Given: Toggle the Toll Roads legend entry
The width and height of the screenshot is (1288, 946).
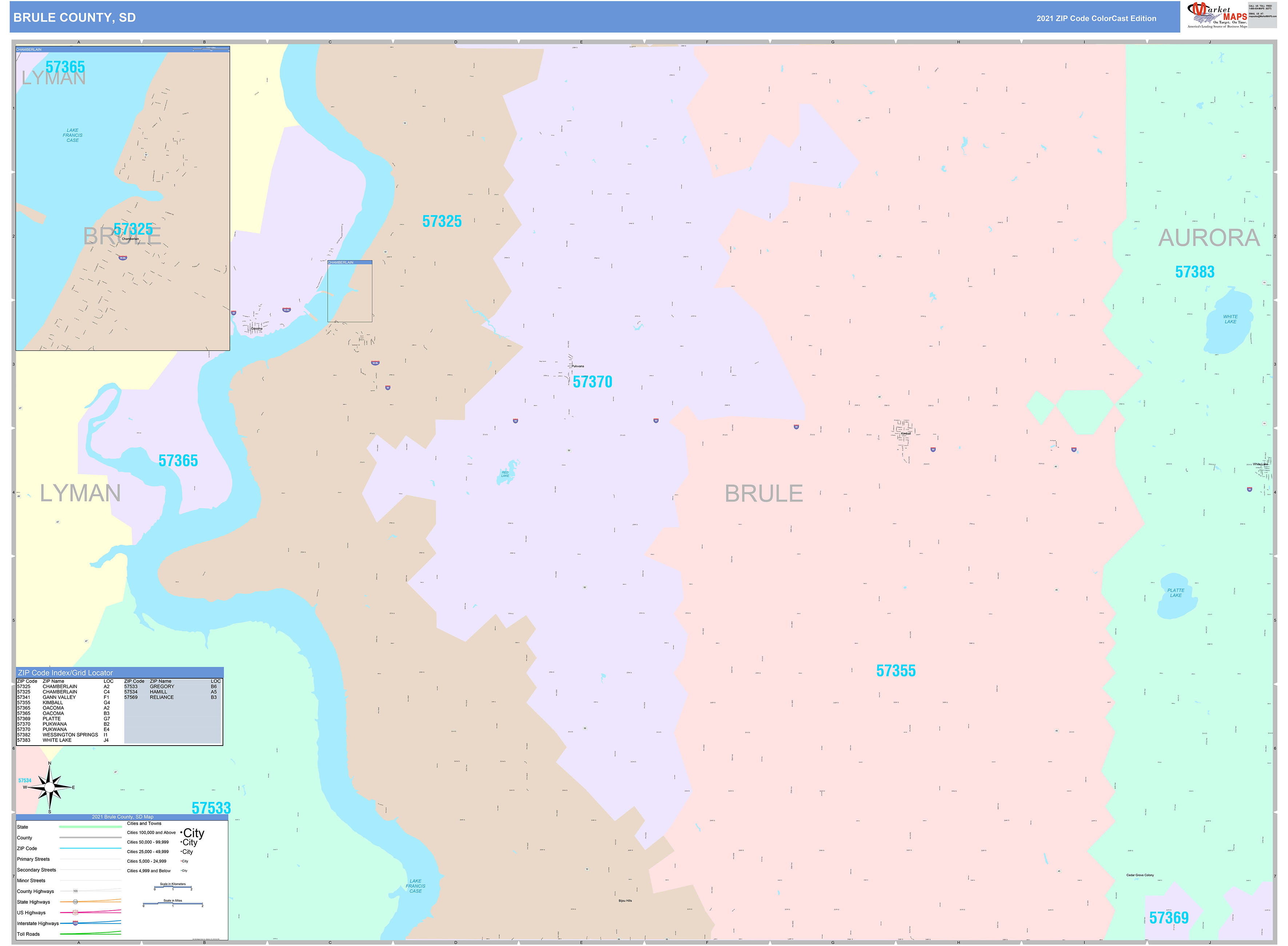Looking at the screenshot, I should (x=29, y=934).
